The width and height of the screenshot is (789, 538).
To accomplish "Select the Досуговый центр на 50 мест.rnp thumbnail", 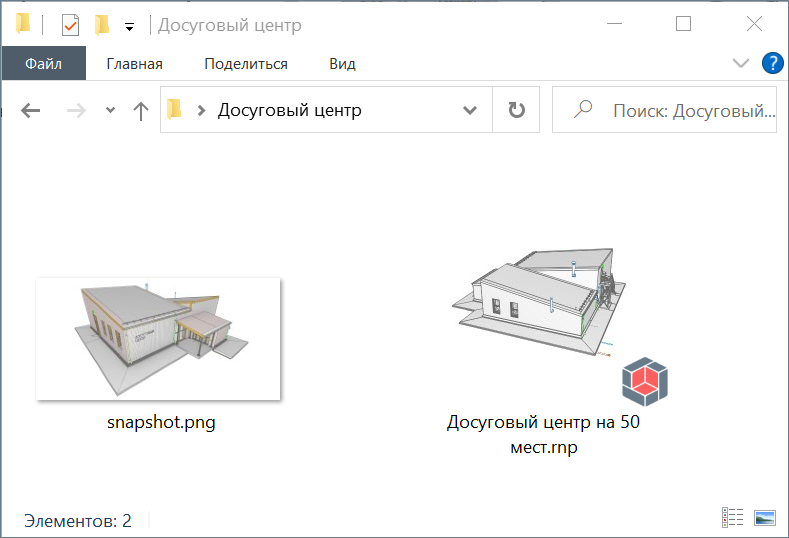I will point(539,302).
